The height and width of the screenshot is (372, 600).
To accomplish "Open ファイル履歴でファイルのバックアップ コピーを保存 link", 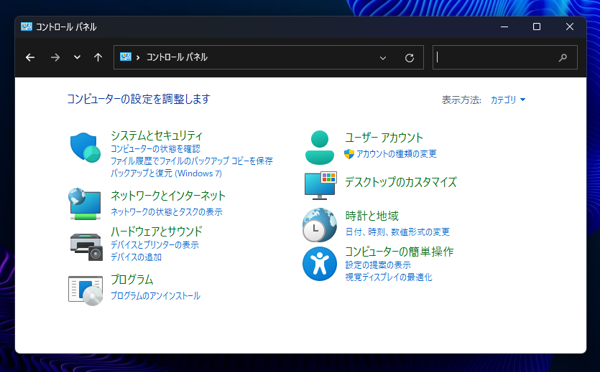I will (x=192, y=161).
